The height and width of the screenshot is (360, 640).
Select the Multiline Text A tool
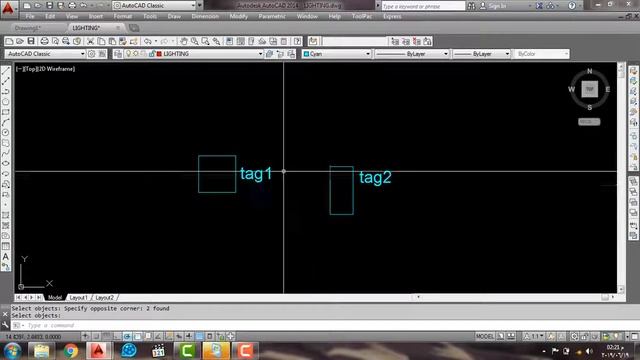pyautogui.click(x=6, y=257)
